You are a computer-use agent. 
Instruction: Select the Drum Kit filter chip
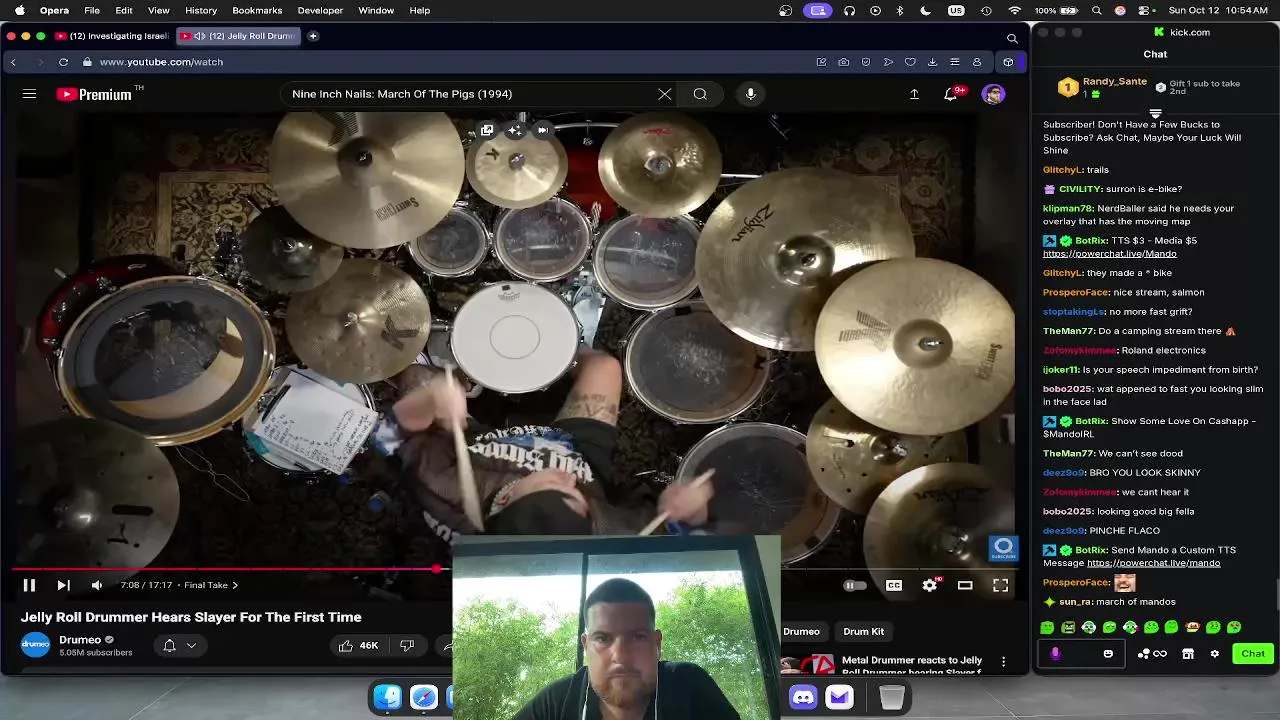pos(863,631)
